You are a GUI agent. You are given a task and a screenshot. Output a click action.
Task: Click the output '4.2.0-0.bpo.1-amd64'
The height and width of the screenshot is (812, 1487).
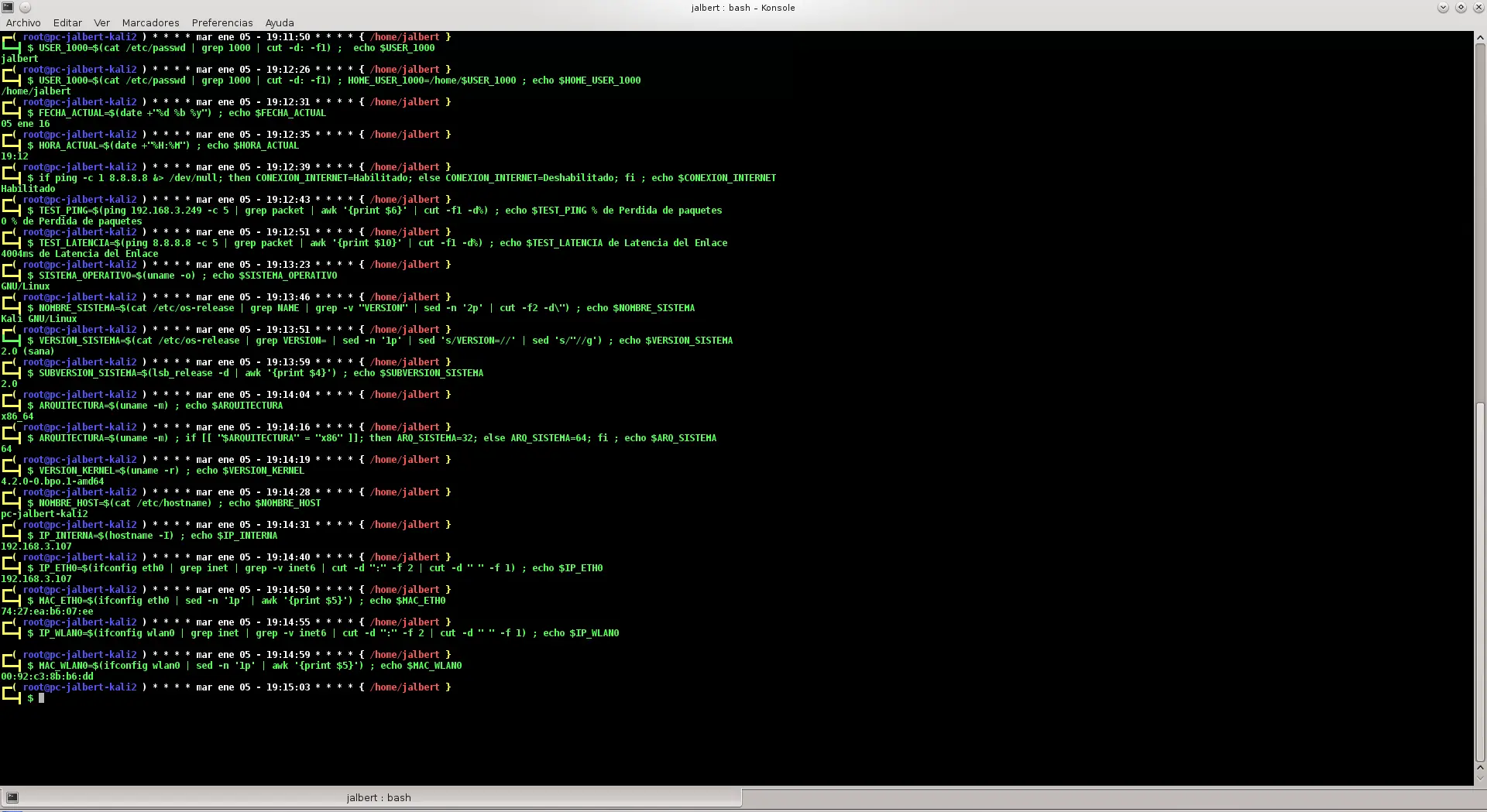coord(53,481)
